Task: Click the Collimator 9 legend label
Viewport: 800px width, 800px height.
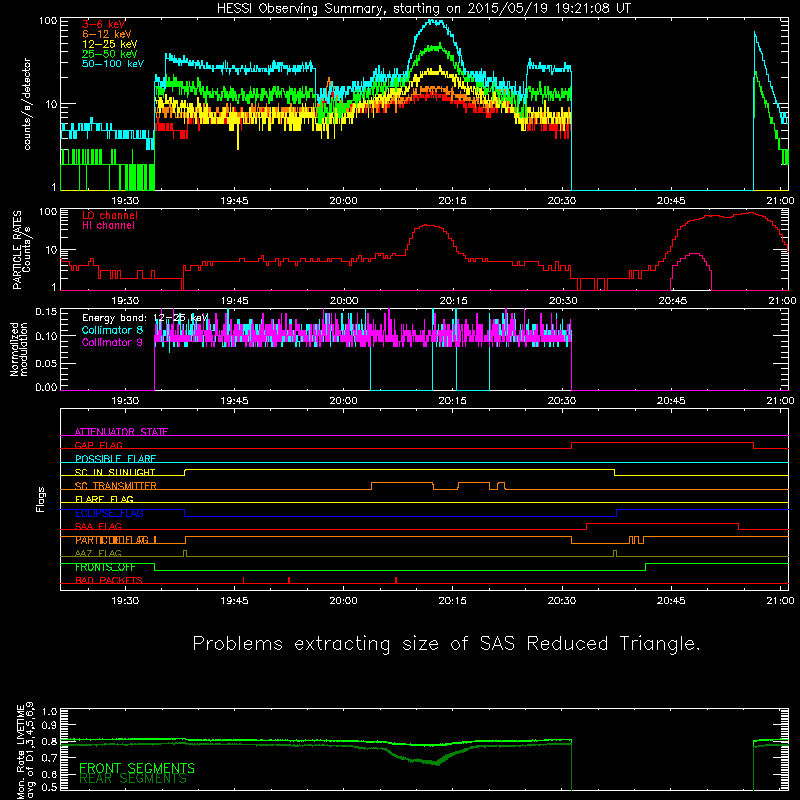Action: click(x=112, y=342)
